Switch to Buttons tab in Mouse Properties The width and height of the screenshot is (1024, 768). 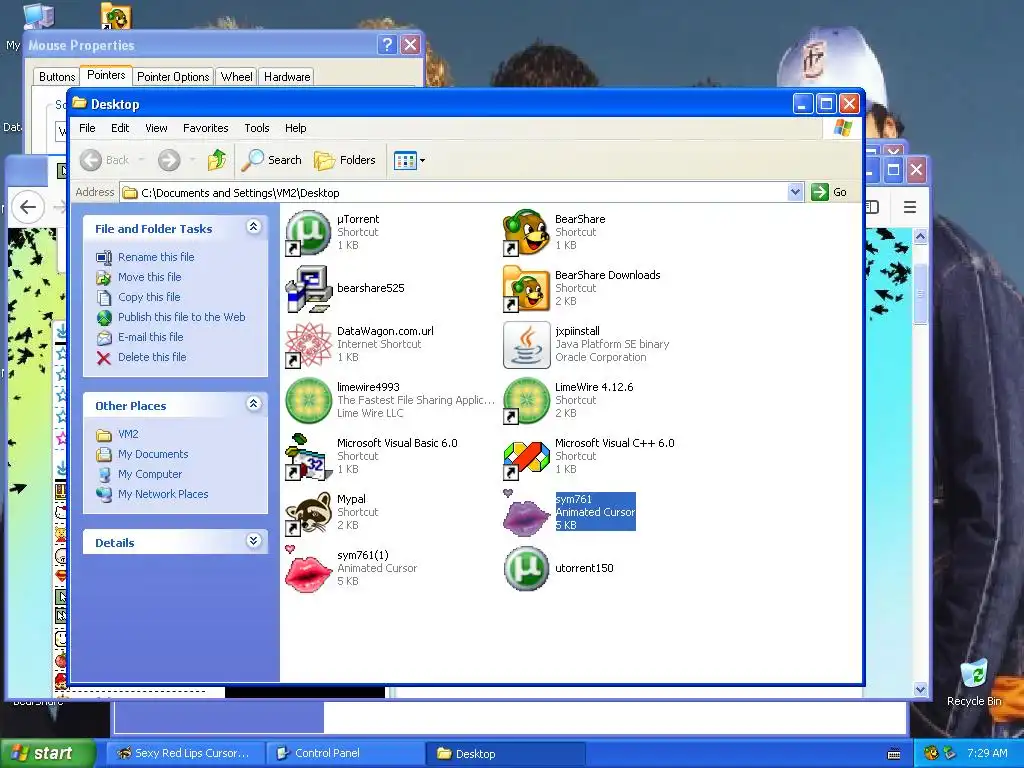tap(57, 77)
